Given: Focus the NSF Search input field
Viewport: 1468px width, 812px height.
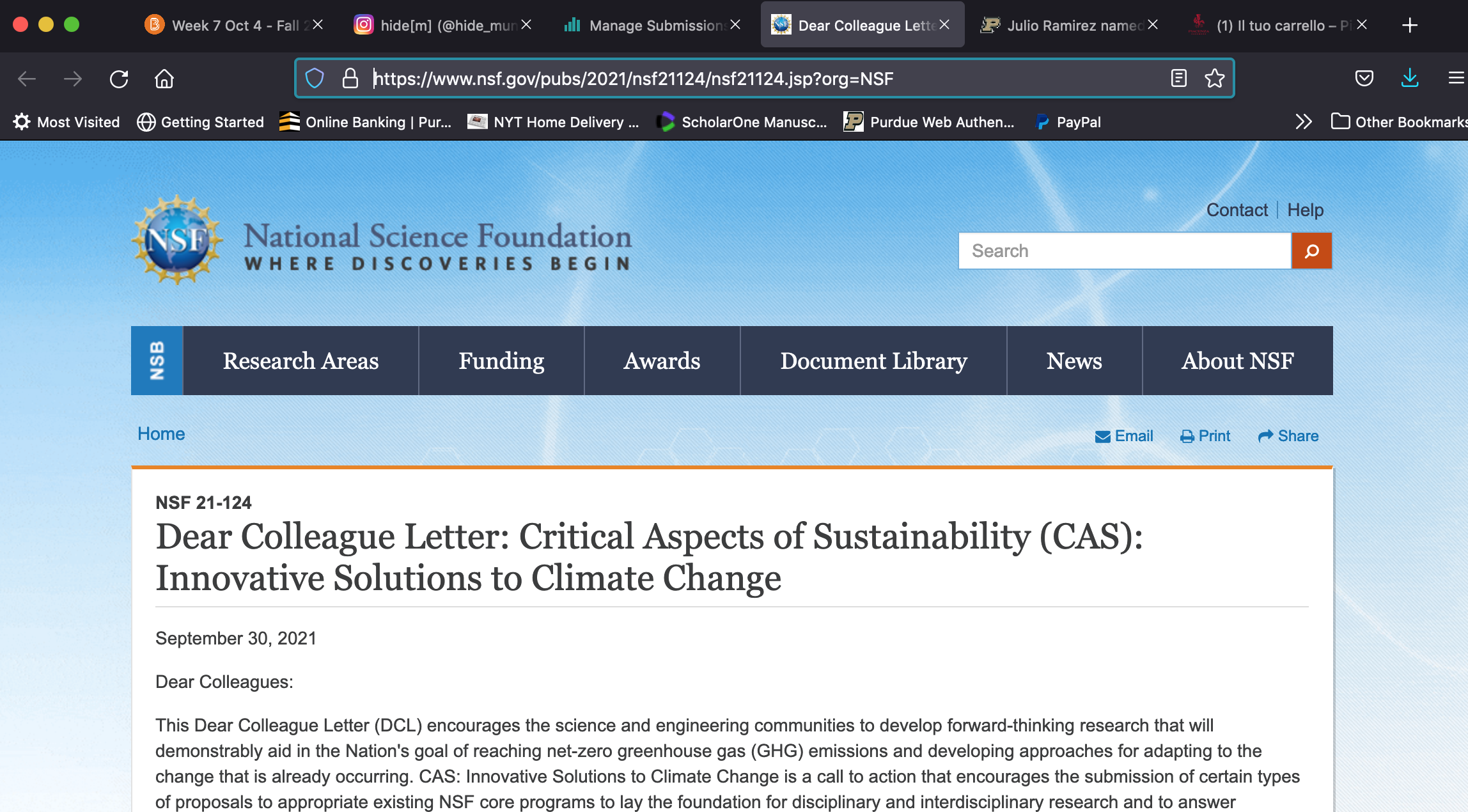Looking at the screenshot, I should click(1124, 251).
